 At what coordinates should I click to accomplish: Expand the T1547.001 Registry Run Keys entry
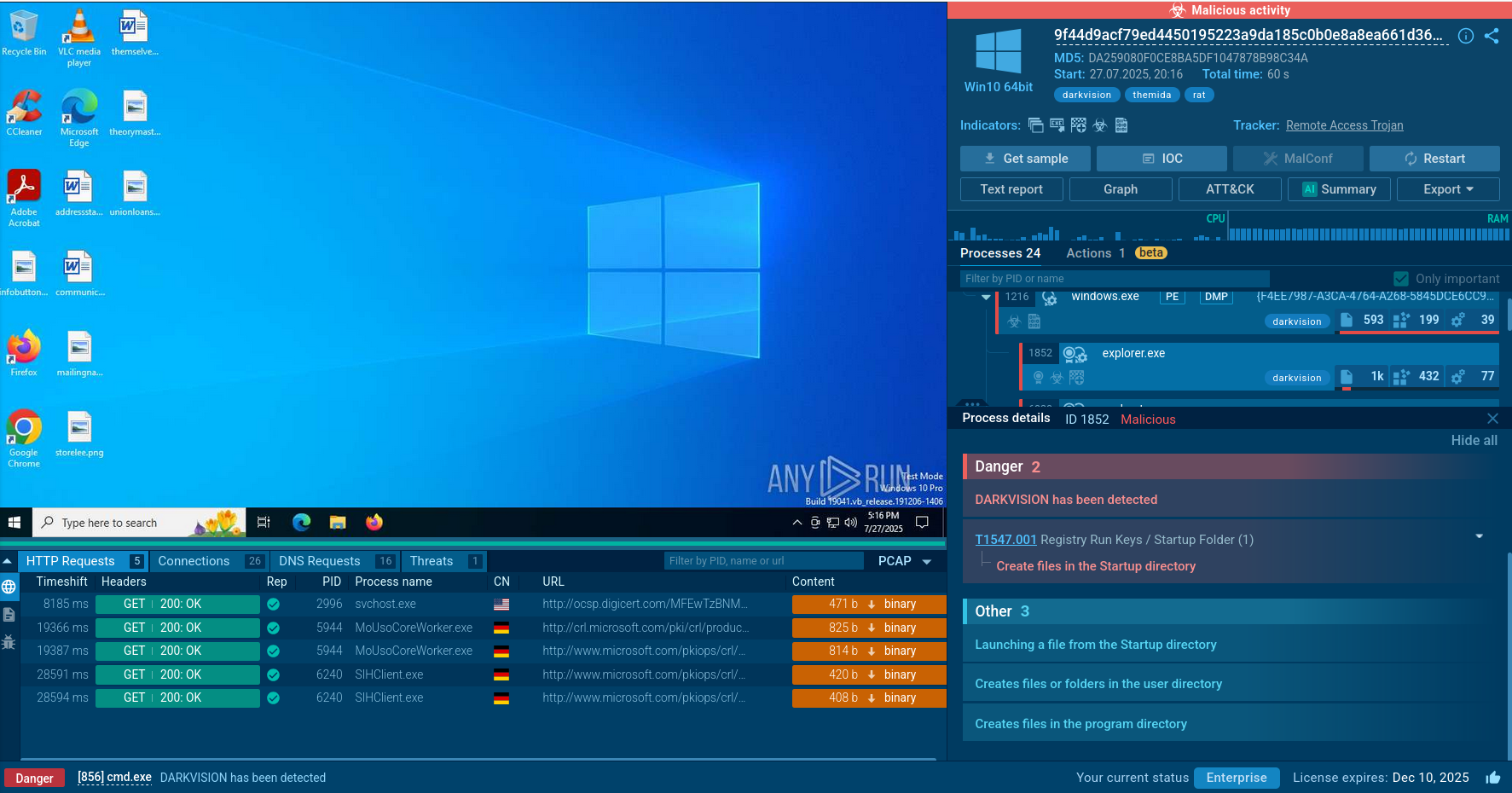[x=1479, y=536]
